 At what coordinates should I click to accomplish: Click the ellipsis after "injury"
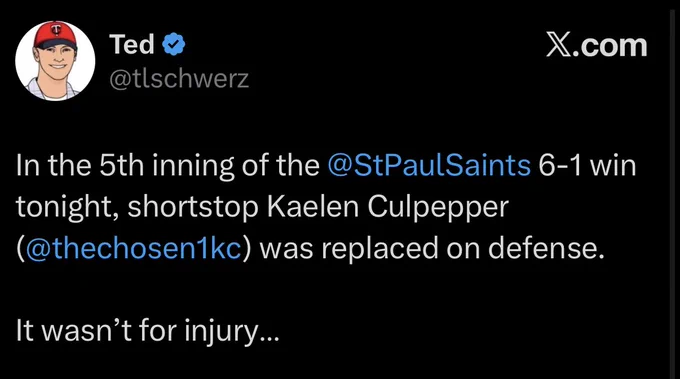coord(269,339)
